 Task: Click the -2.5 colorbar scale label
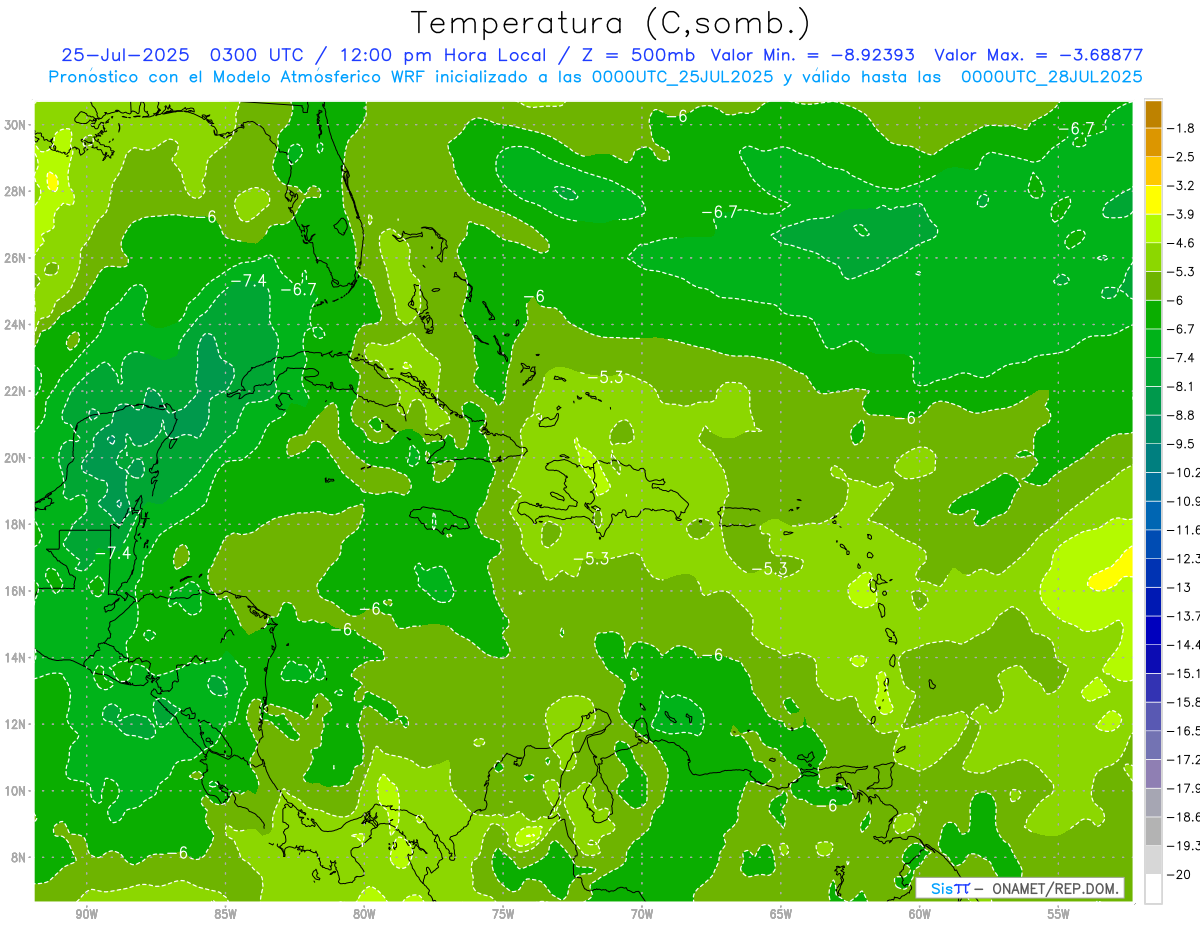coord(1181,157)
